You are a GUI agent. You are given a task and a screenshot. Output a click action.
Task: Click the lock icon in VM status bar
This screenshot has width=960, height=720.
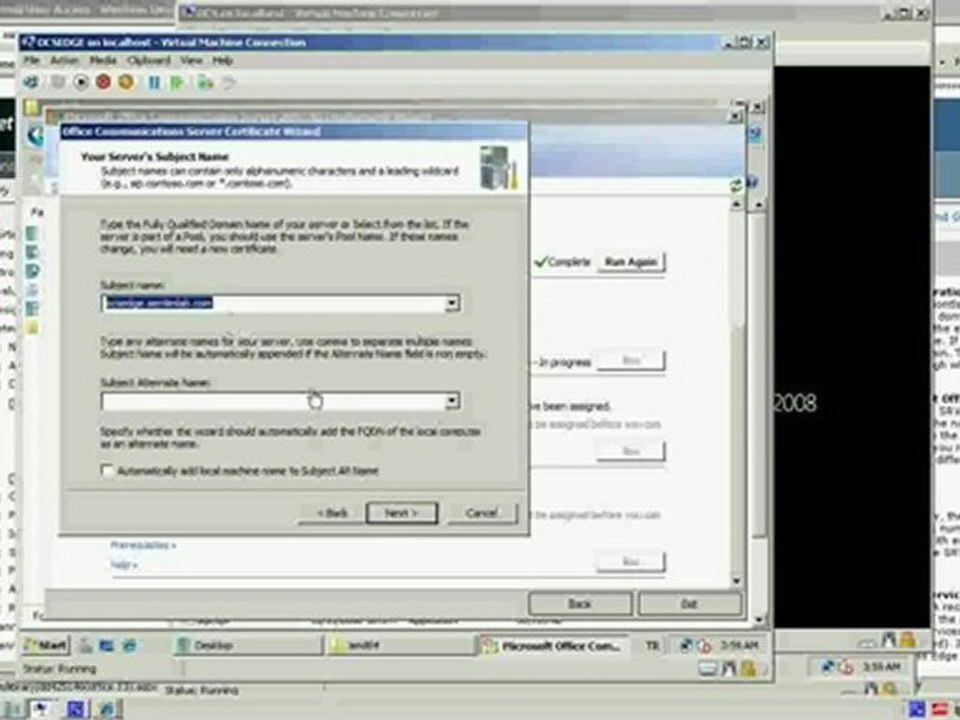coord(748,669)
